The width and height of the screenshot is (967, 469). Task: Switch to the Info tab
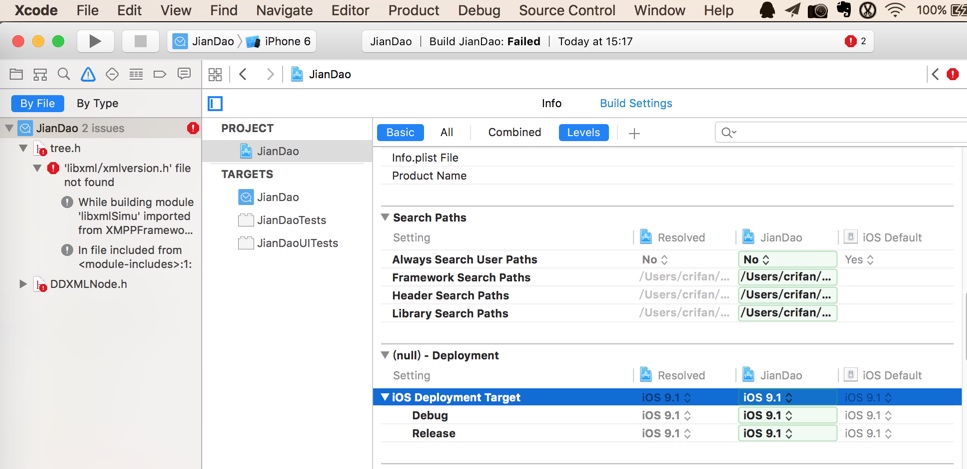pos(551,103)
